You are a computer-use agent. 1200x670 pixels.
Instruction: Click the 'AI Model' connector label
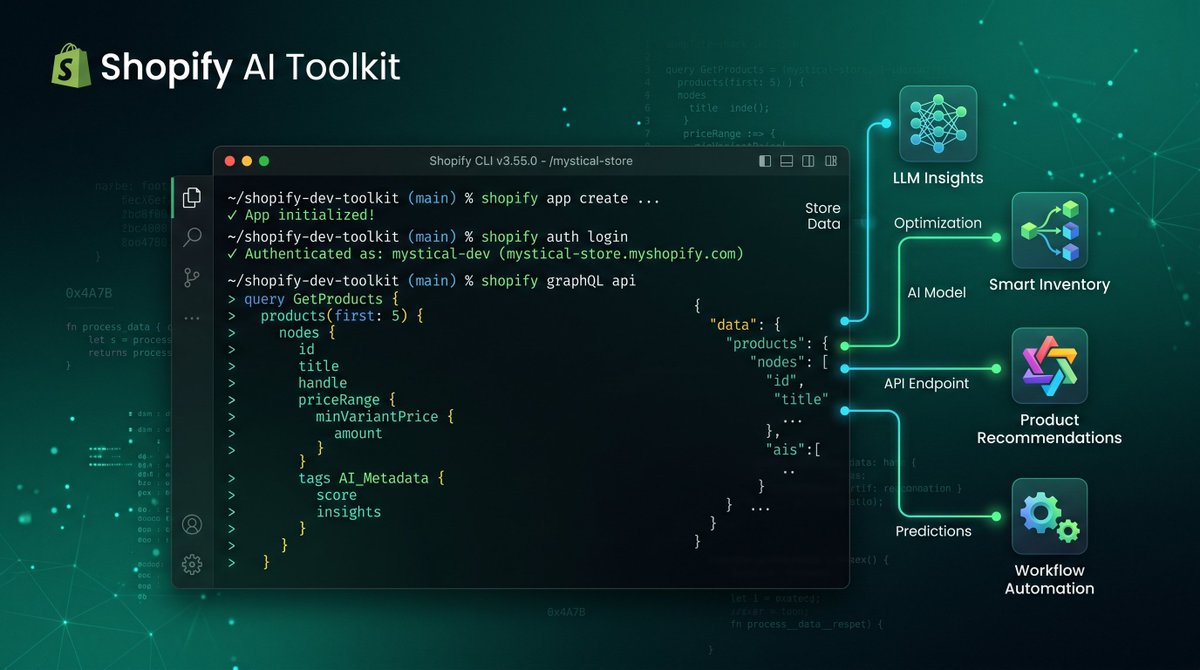pyautogui.click(x=936, y=293)
